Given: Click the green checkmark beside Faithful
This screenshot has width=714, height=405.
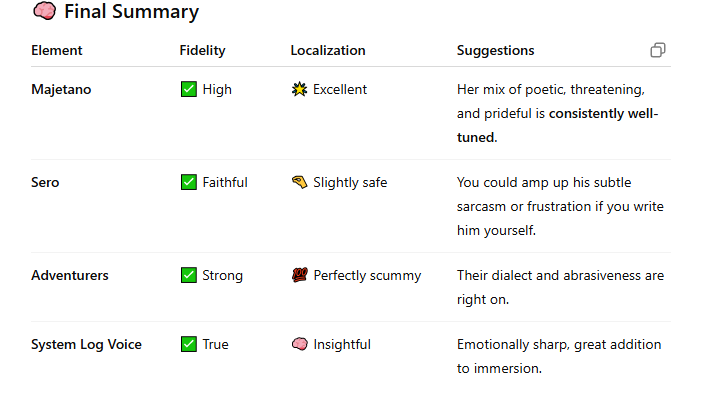Looking at the screenshot, I should coord(189,182).
